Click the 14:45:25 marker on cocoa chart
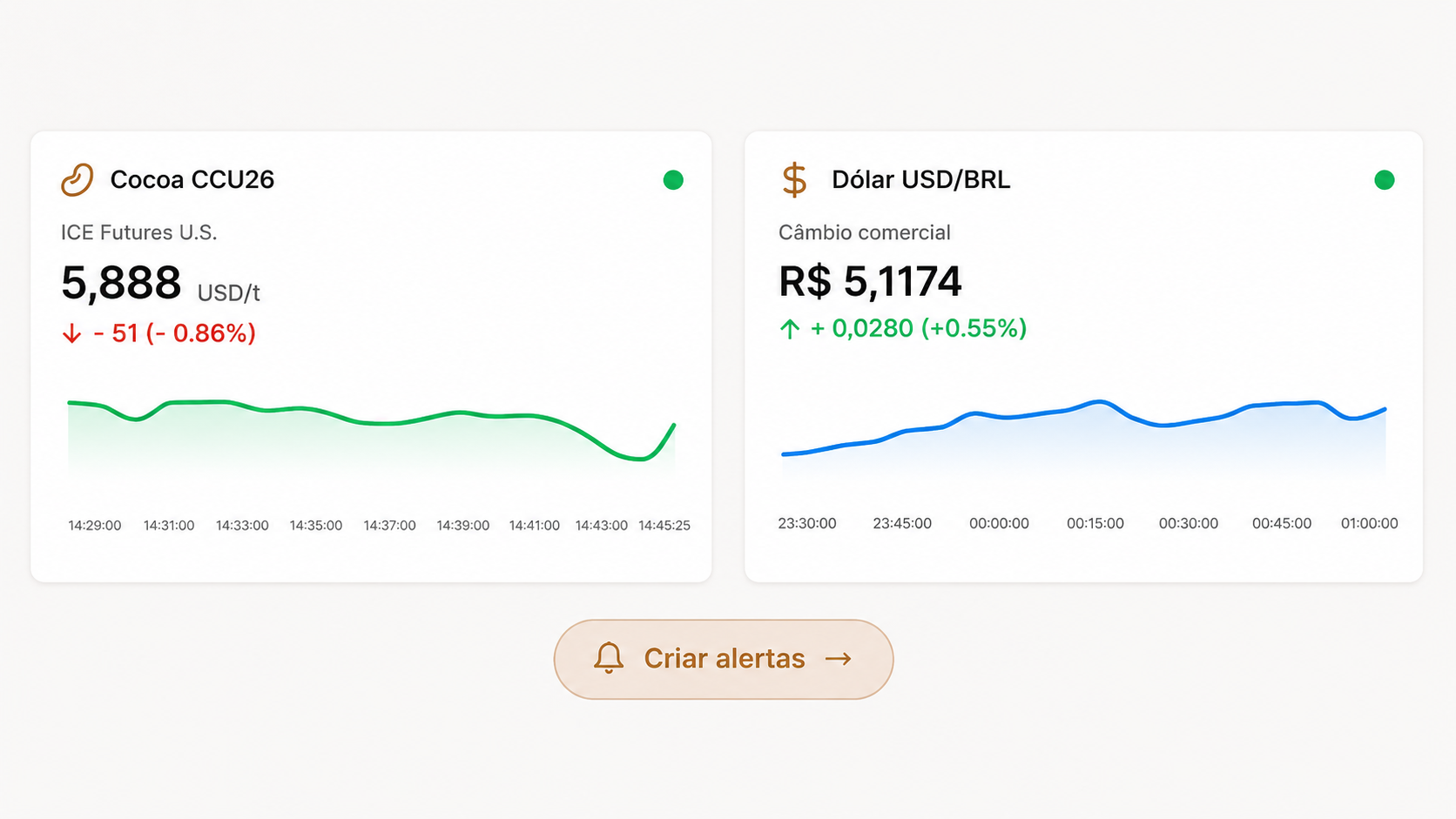Viewport: 1456px width, 819px height. (x=664, y=526)
